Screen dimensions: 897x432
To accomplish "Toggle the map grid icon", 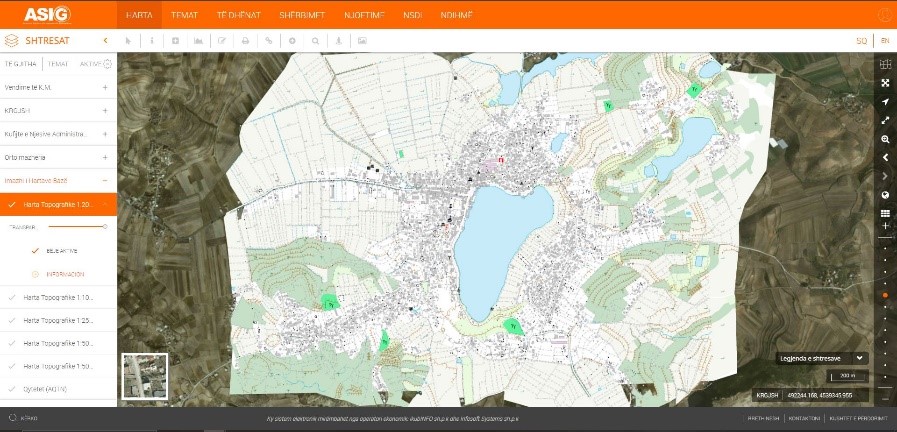I will pyautogui.click(x=885, y=64).
